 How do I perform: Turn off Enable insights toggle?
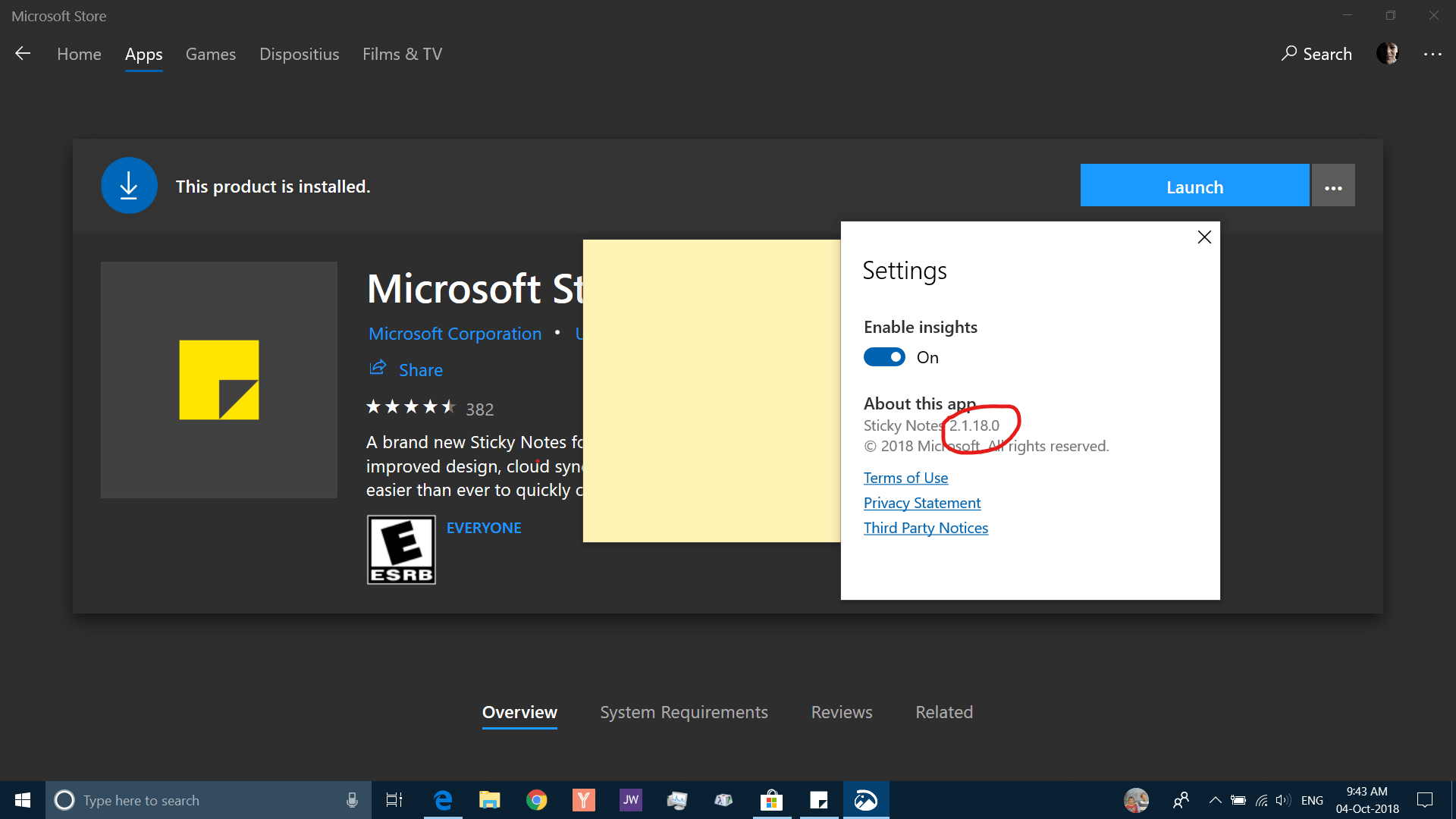[x=884, y=357]
